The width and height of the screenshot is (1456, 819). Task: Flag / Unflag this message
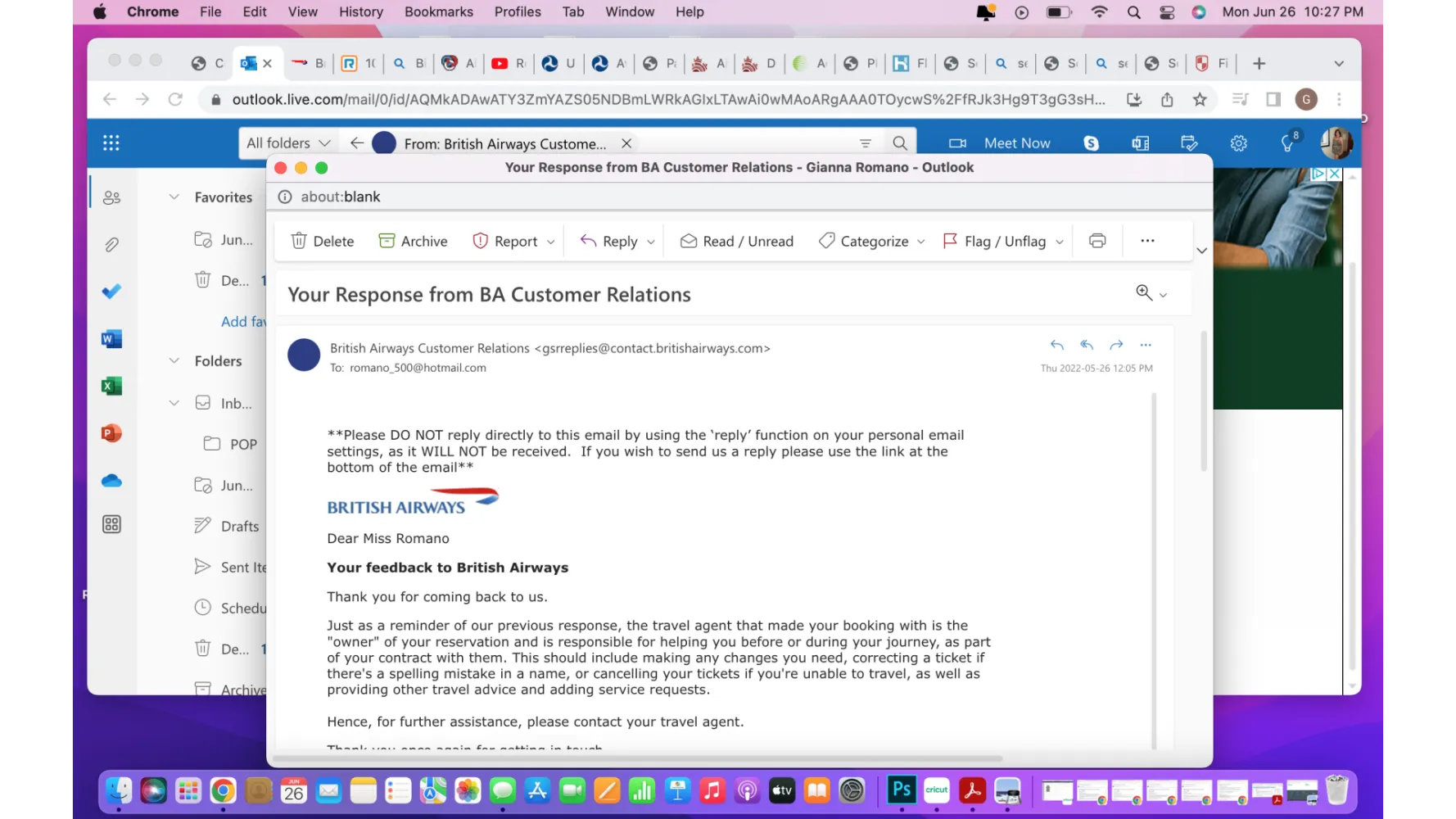994,241
